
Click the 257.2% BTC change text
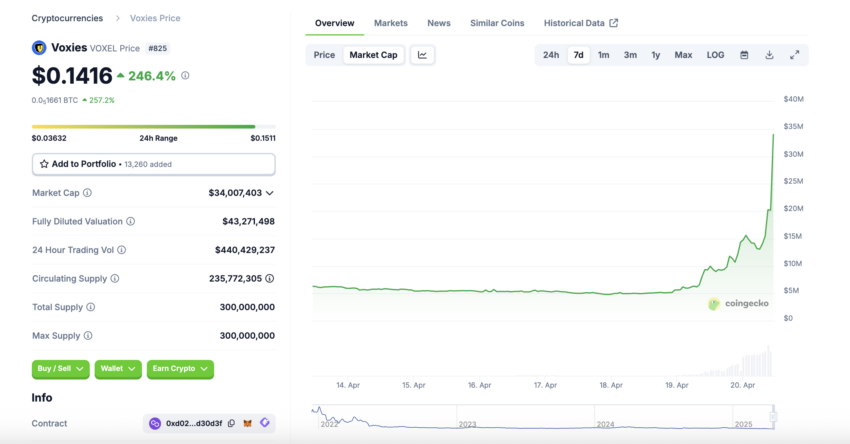(102, 100)
